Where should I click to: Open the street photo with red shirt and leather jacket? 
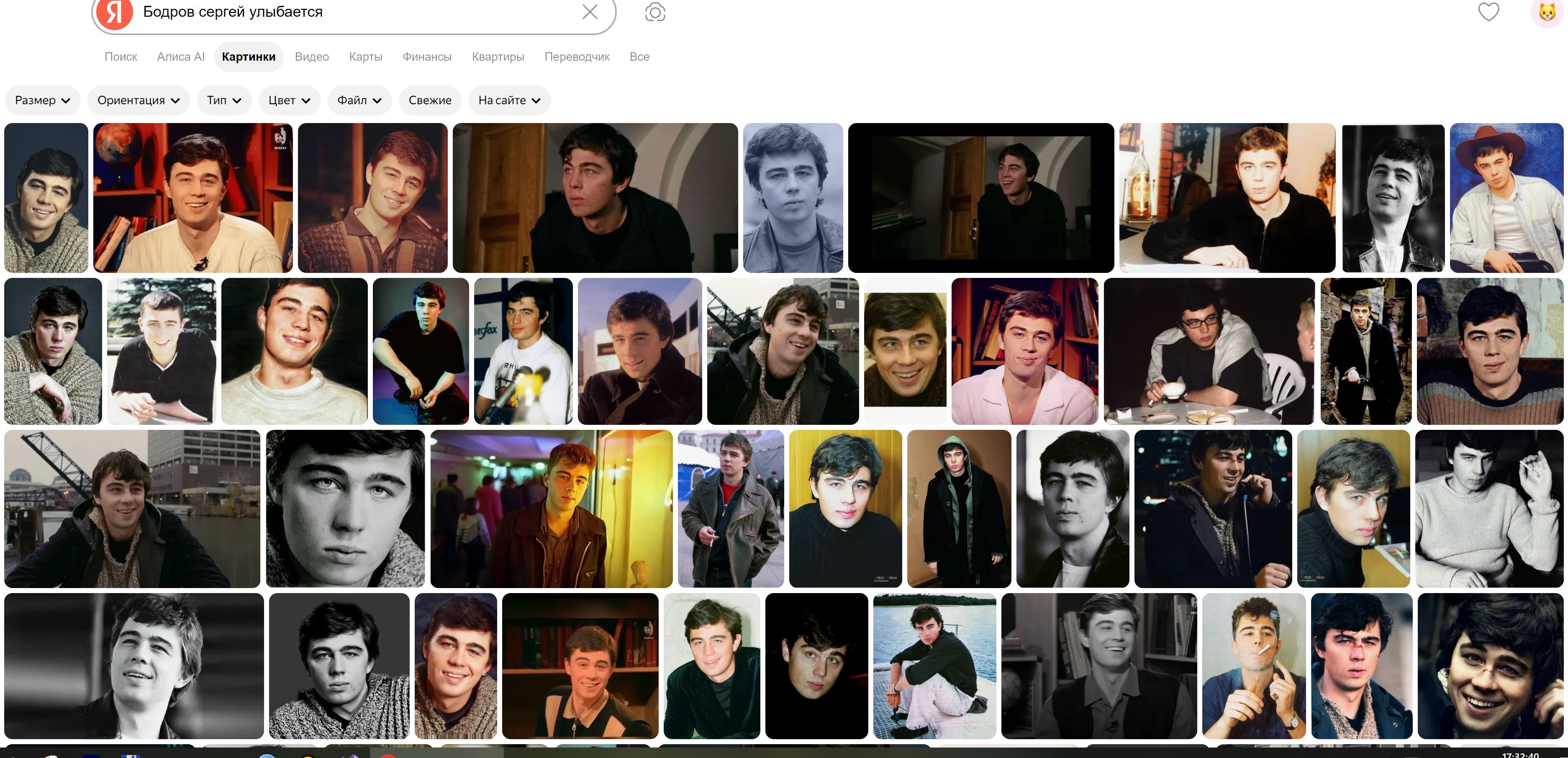click(x=731, y=509)
